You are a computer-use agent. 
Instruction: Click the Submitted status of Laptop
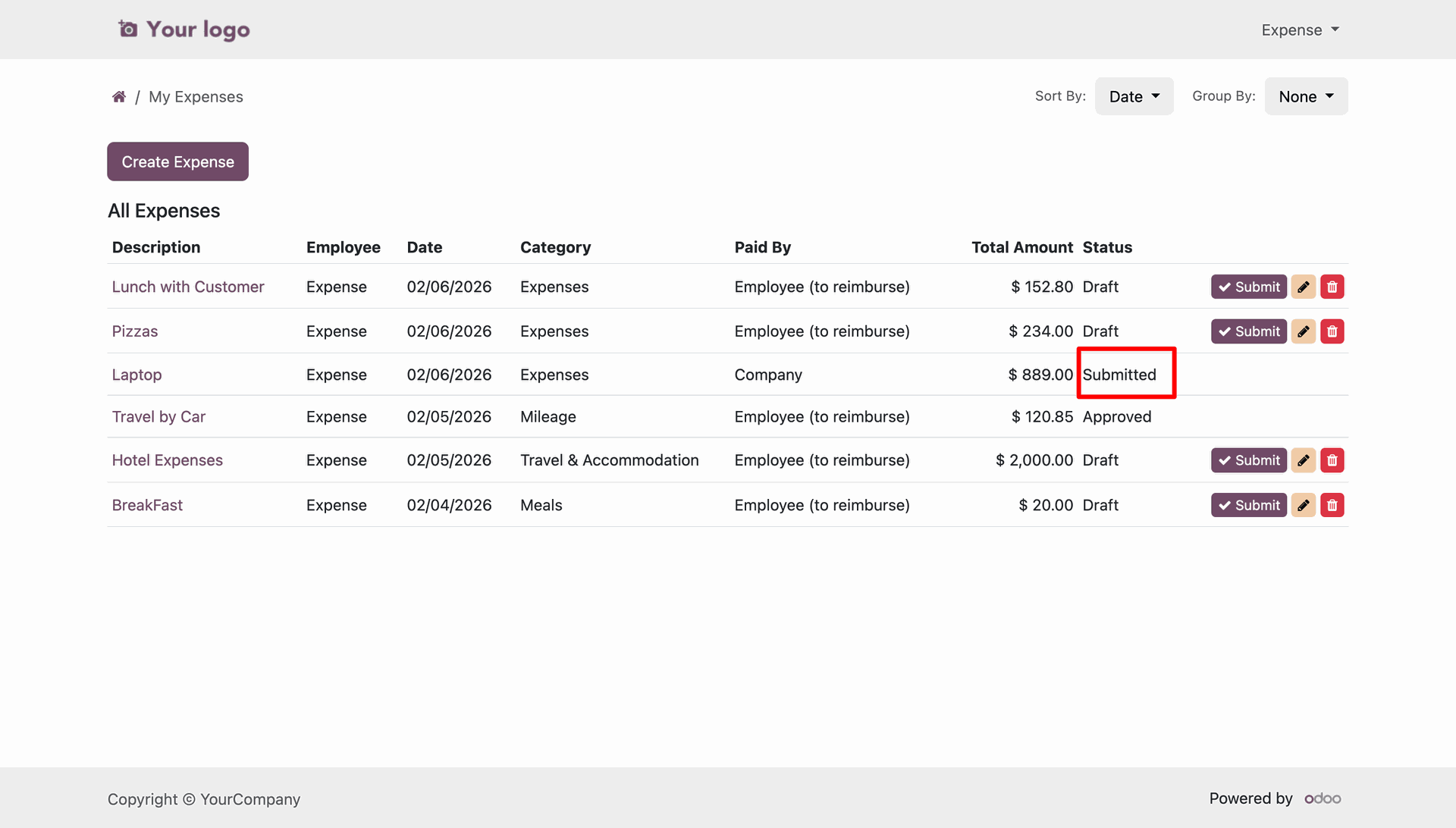pyautogui.click(x=1119, y=375)
